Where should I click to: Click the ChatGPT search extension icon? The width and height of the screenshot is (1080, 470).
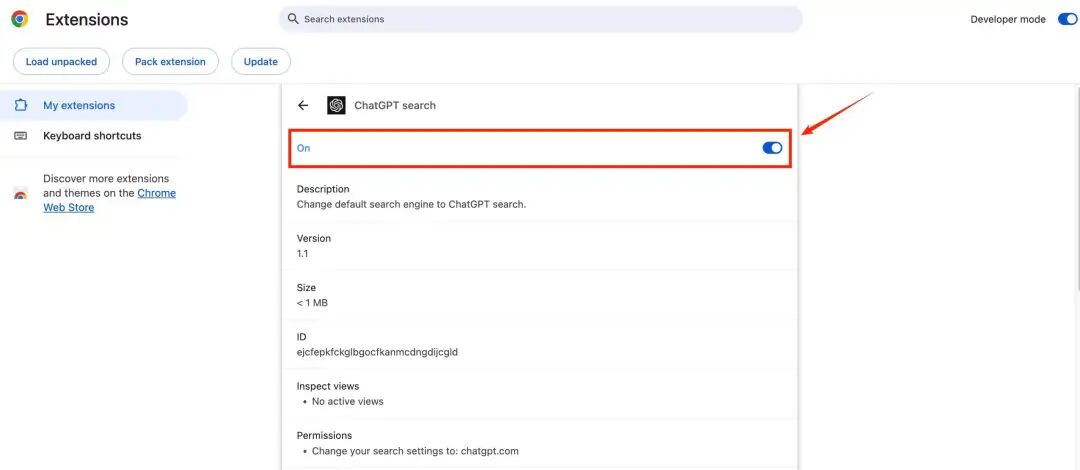click(336, 105)
